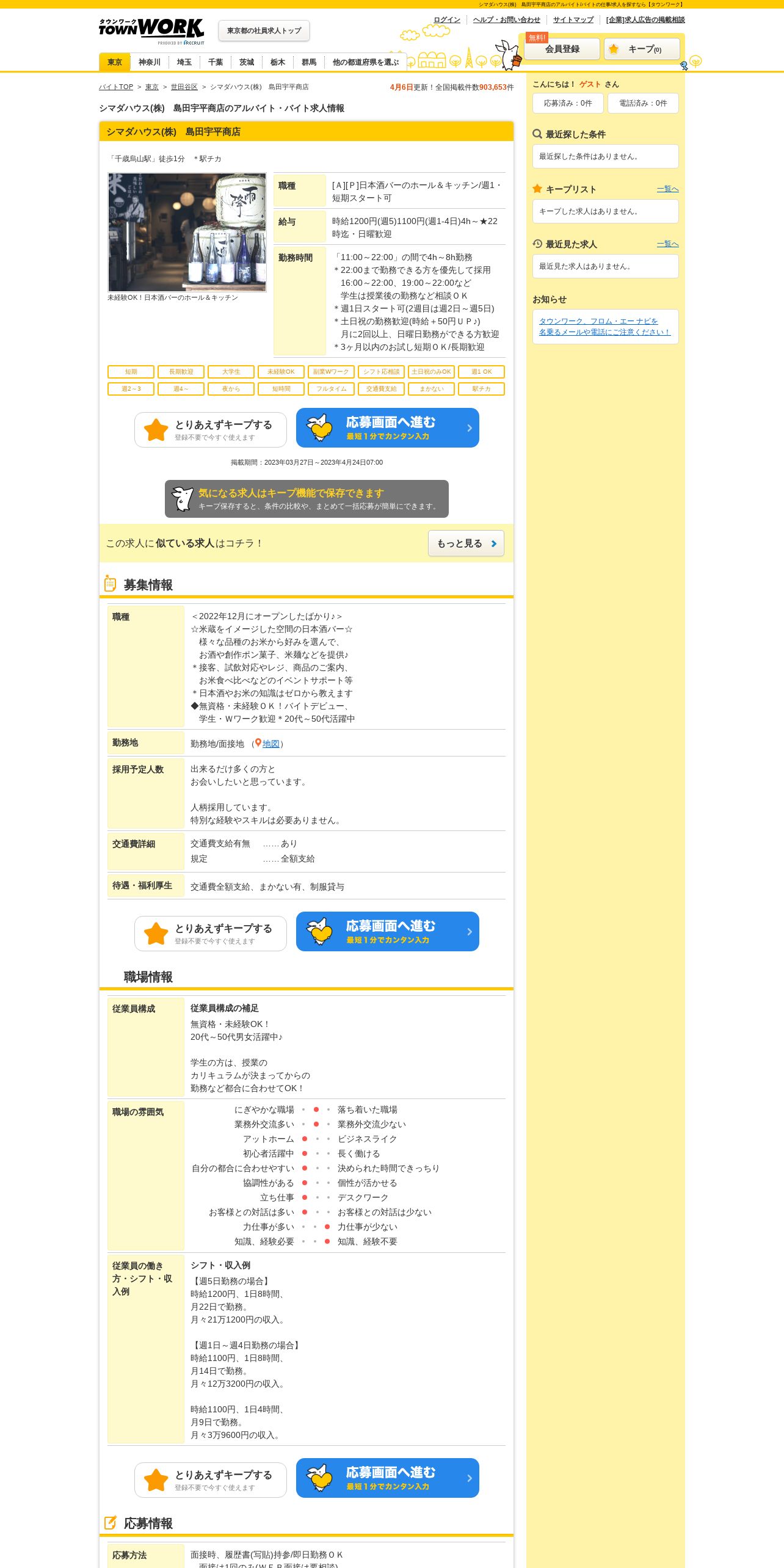This screenshot has height=1568, width=784.
Task: Go to バイトTOP breadcrumb
Action: click(116, 87)
